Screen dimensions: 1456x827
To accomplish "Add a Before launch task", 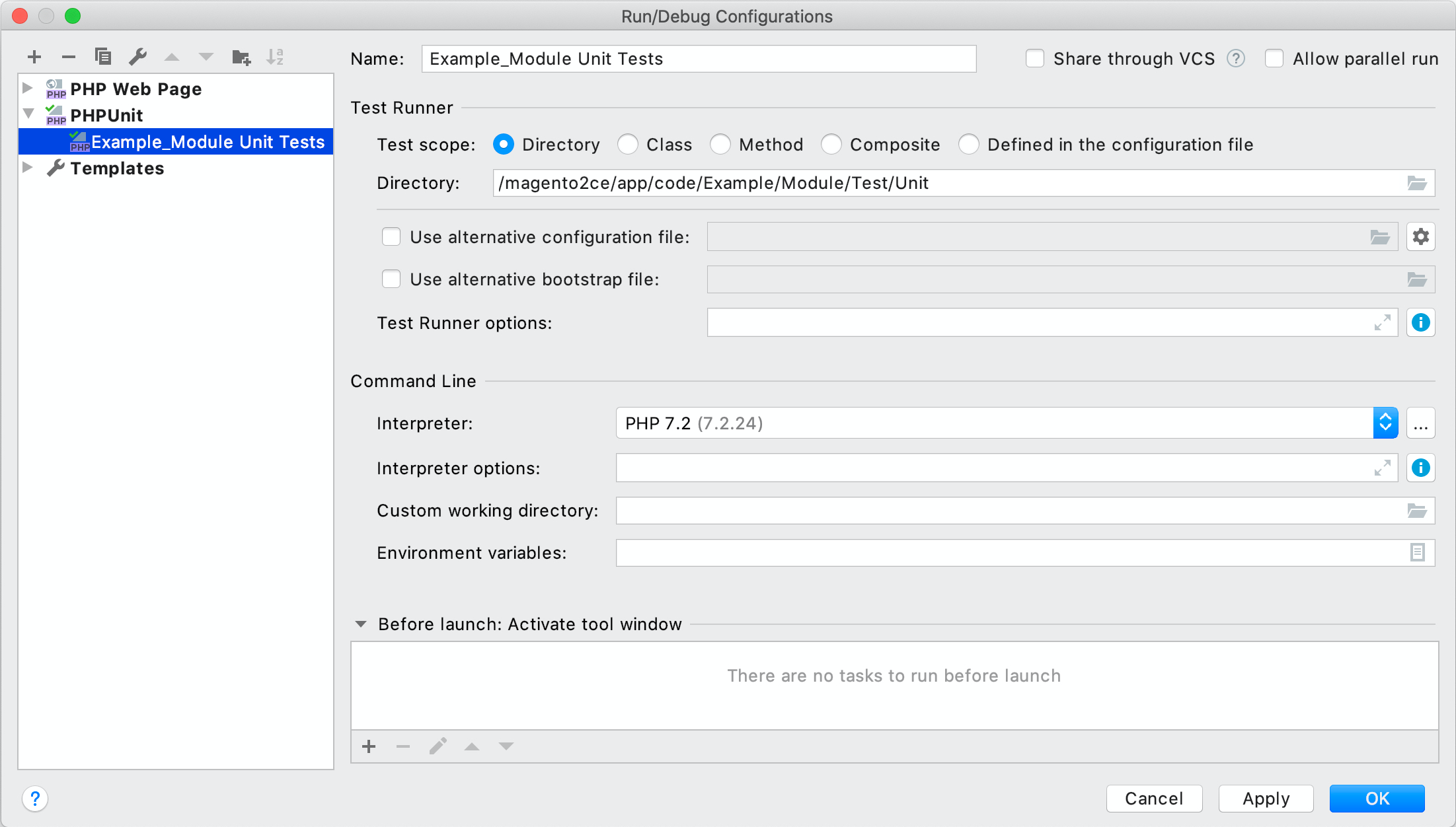I will pos(368,746).
